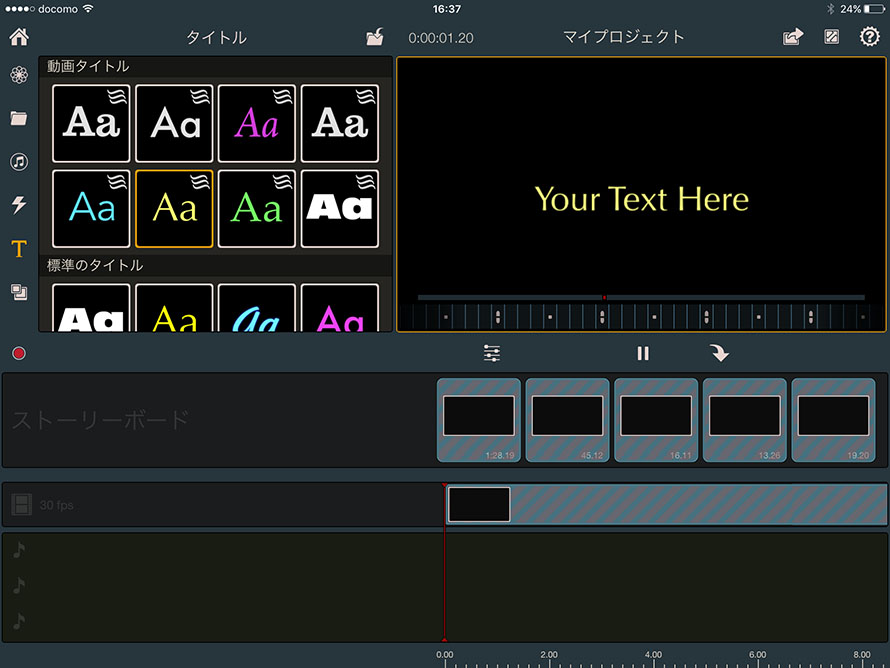Open the help question mark icon
890x668 pixels.
(870, 38)
